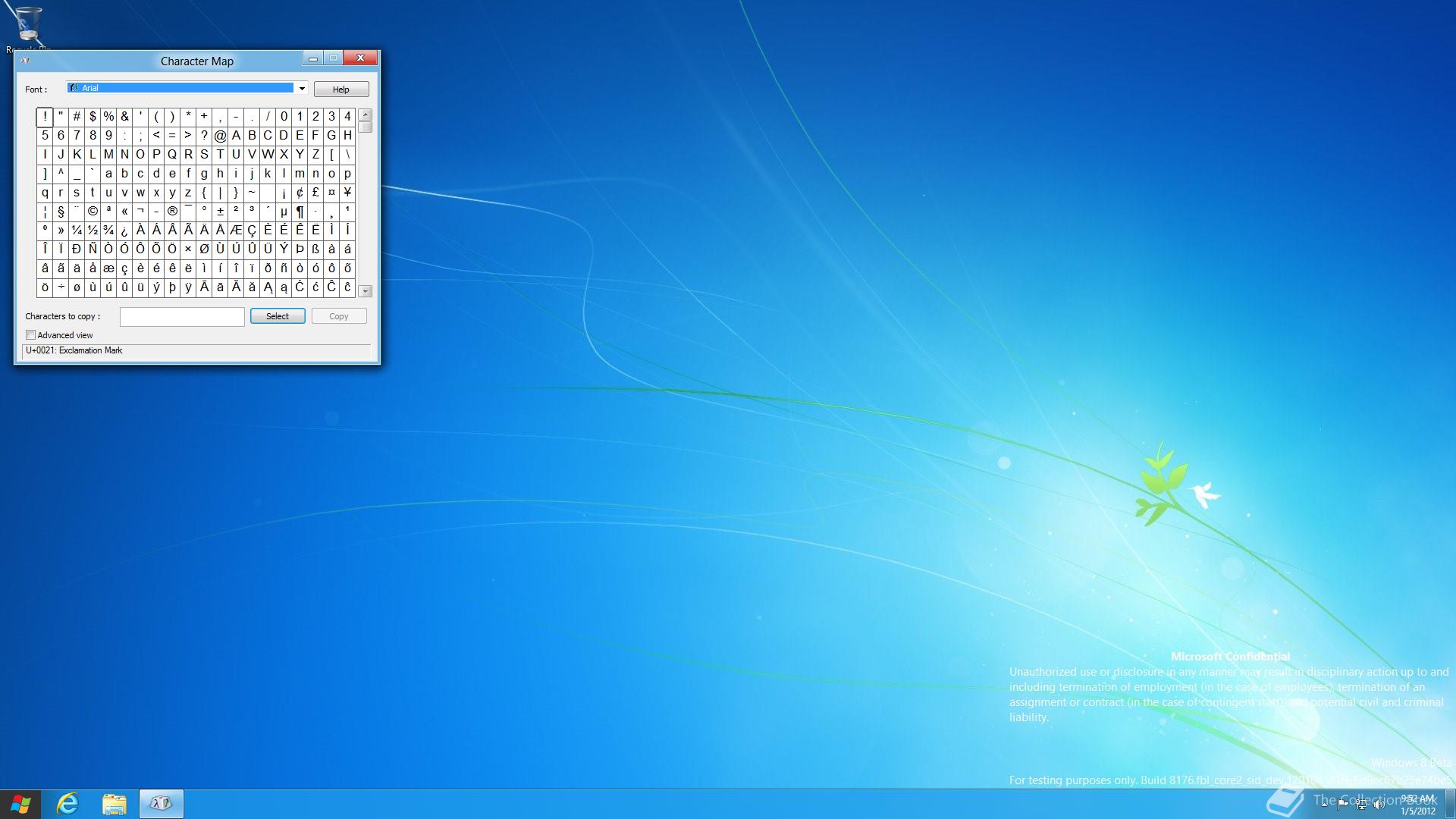Viewport: 1456px width, 819px height.
Task: Click the character grid scroll-up arrow
Action: tap(366, 115)
